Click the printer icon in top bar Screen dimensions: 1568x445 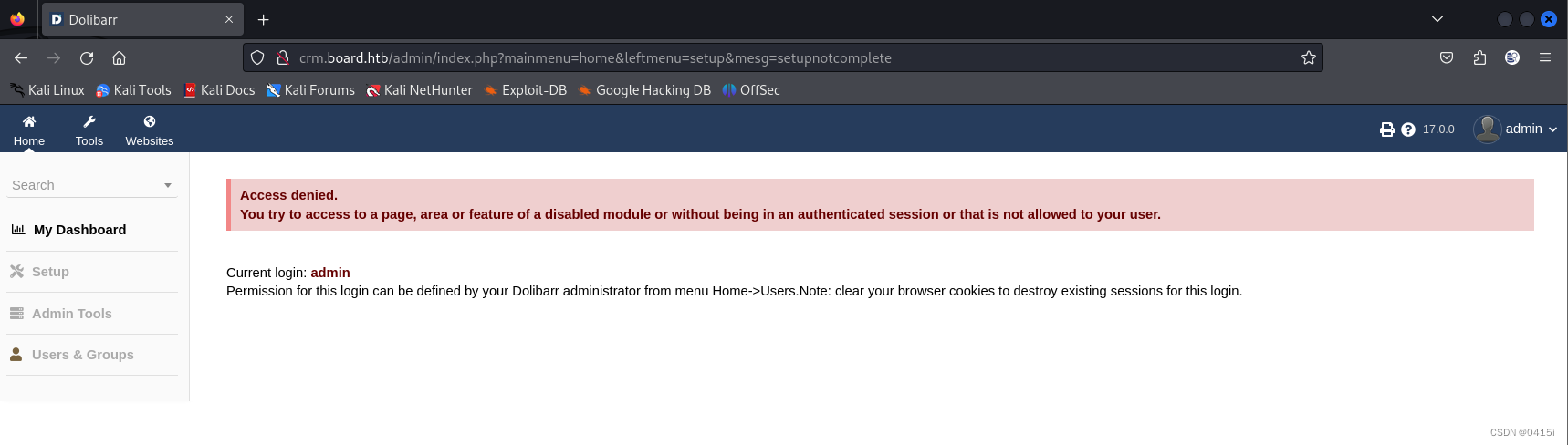[1386, 129]
